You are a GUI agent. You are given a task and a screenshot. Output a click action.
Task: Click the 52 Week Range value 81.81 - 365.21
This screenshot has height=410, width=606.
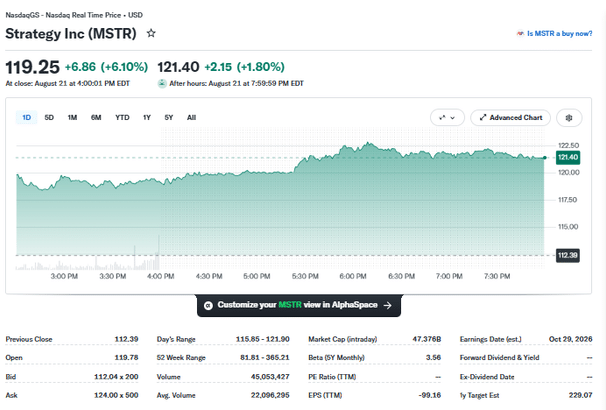click(265, 357)
